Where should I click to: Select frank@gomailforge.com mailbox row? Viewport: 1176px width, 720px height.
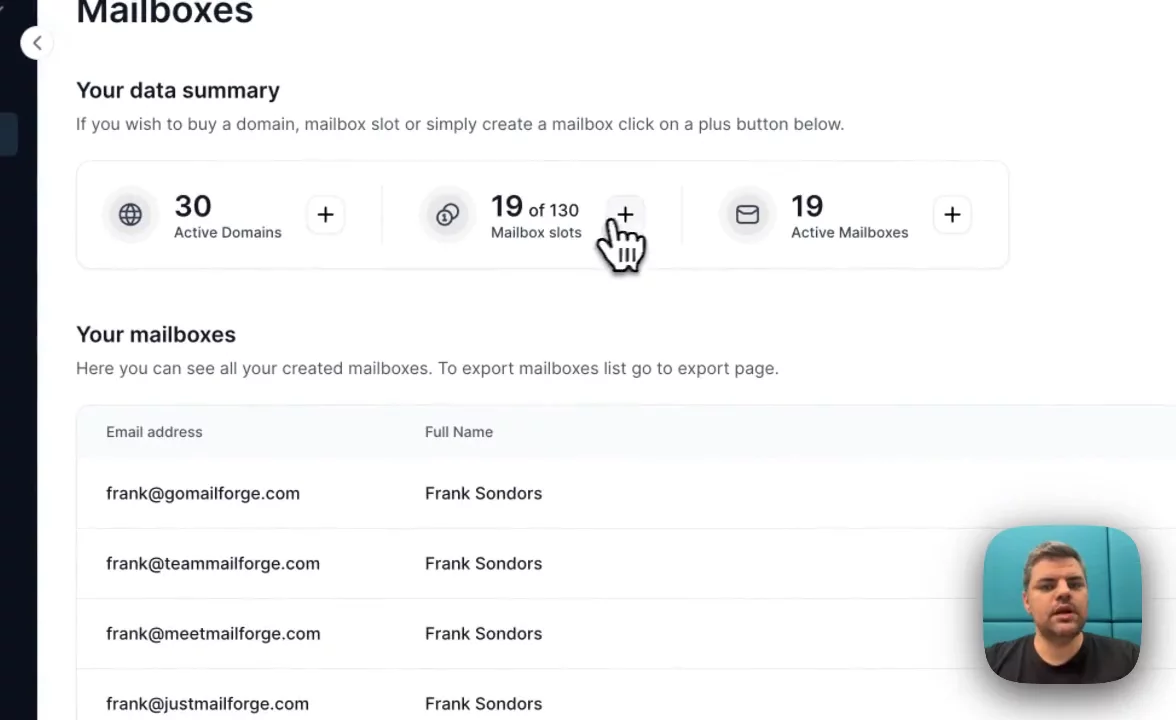tap(203, 493)
